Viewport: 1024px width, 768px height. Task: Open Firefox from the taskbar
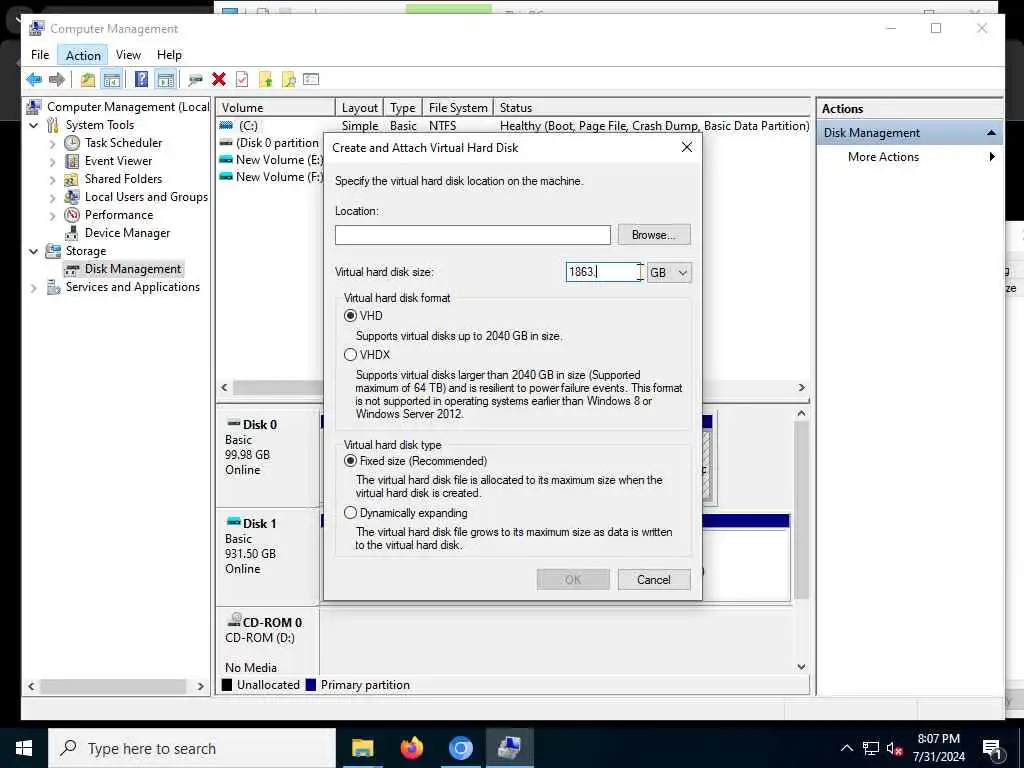coord(411,748)
